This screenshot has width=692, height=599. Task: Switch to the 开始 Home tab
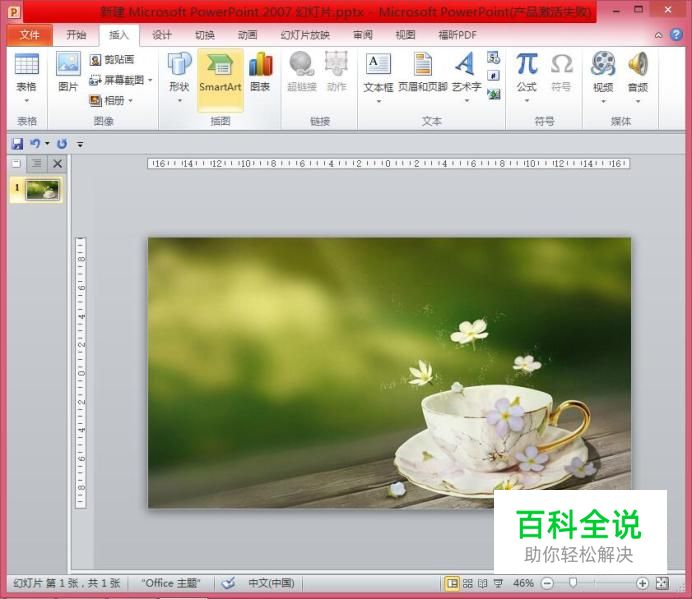[x=76, y=35]
